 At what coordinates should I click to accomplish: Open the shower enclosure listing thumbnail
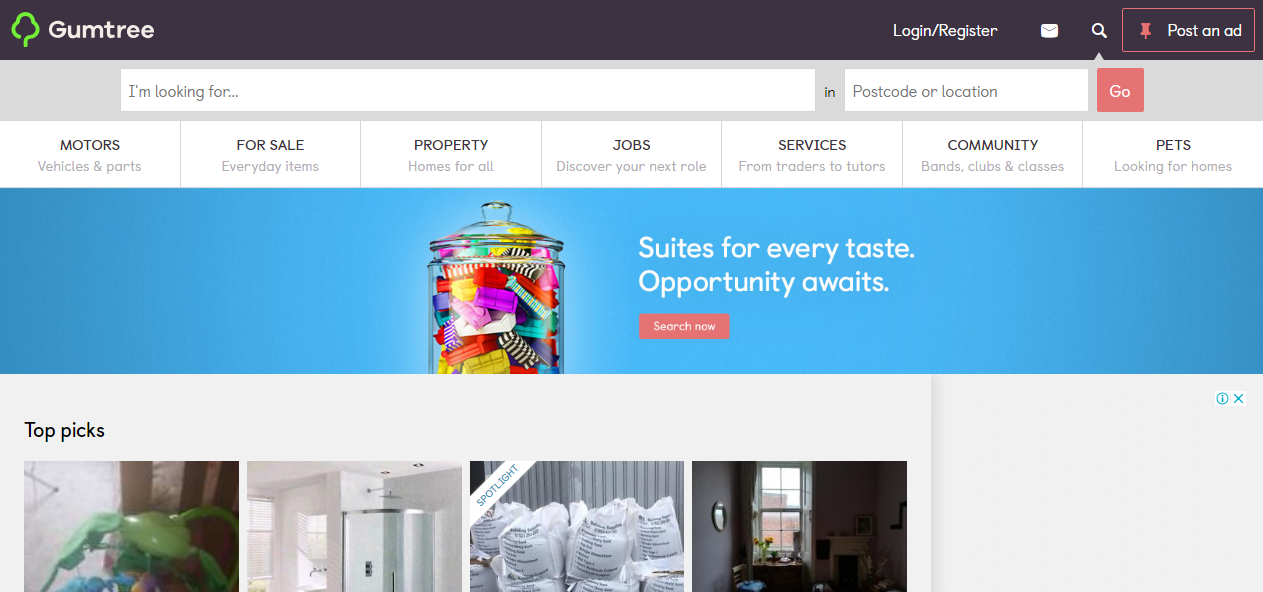click(x=354, y=526)
